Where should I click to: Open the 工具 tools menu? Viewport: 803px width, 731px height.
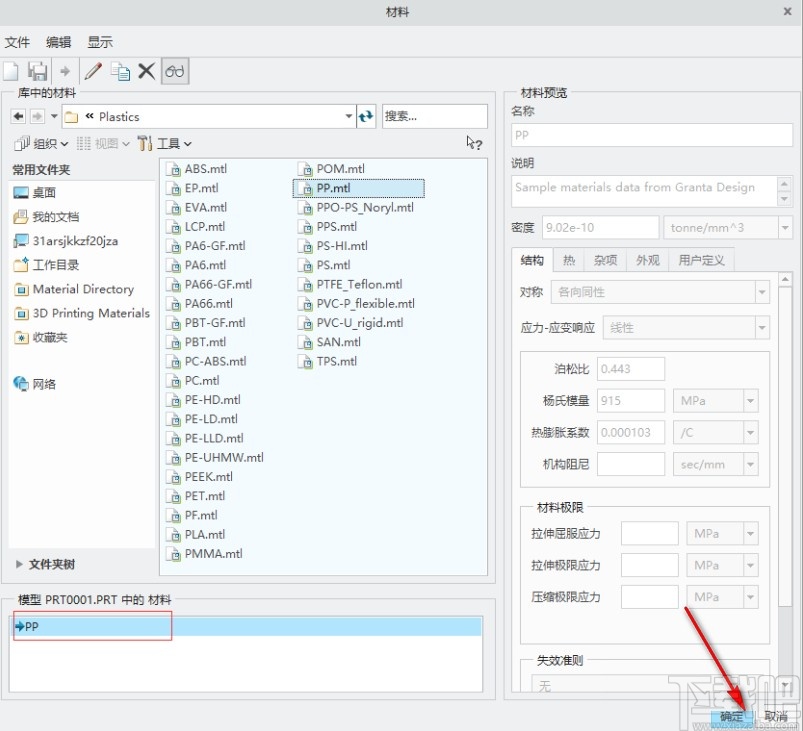[164, 144]
